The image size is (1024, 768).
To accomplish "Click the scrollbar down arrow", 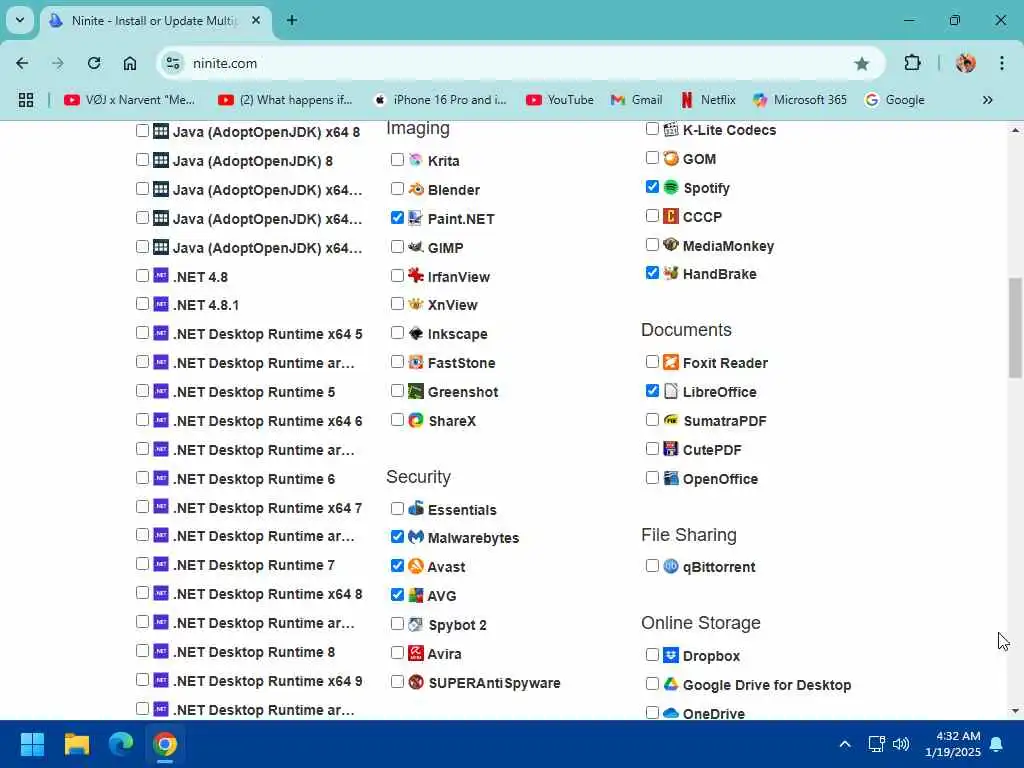I will coord(1014,711).
